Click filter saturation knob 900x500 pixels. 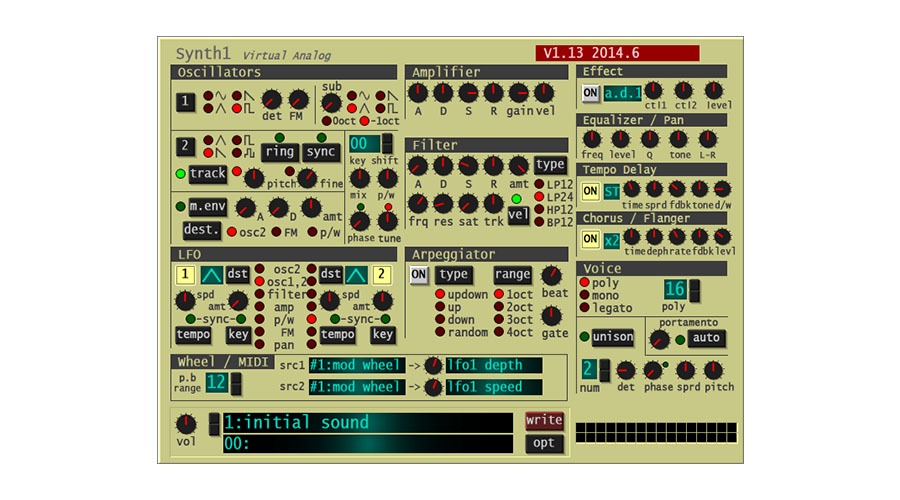click(468, 203)
